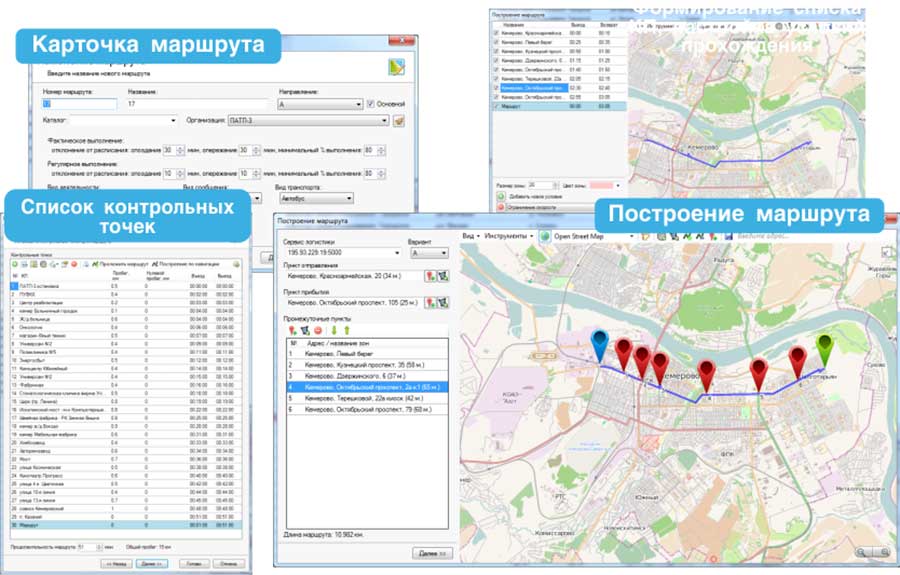This screenshot has height=575, width=900.
Task: Click the organization browse icon next to ПАТП-3
Action: 398,122
